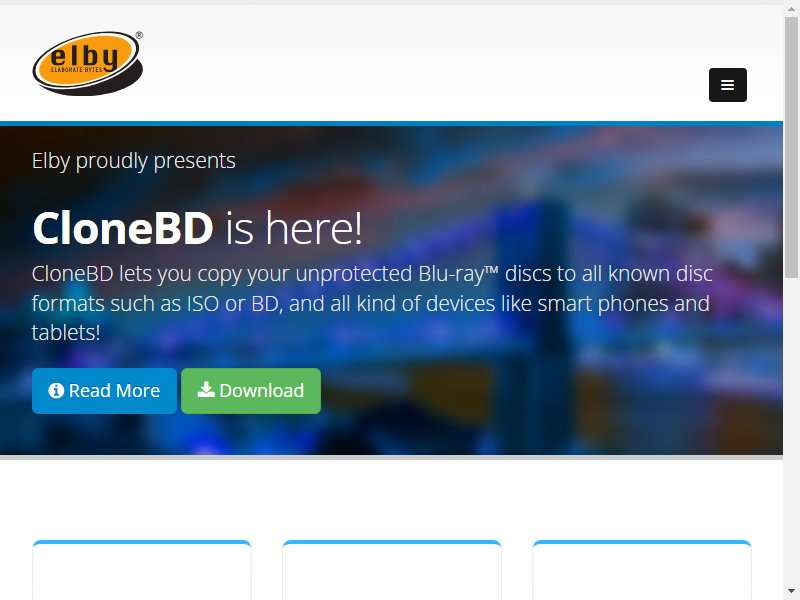This screenshot has height=600, width=800.
Task: Click the bold CloneBD word in heading
Action: coord(122,228)
